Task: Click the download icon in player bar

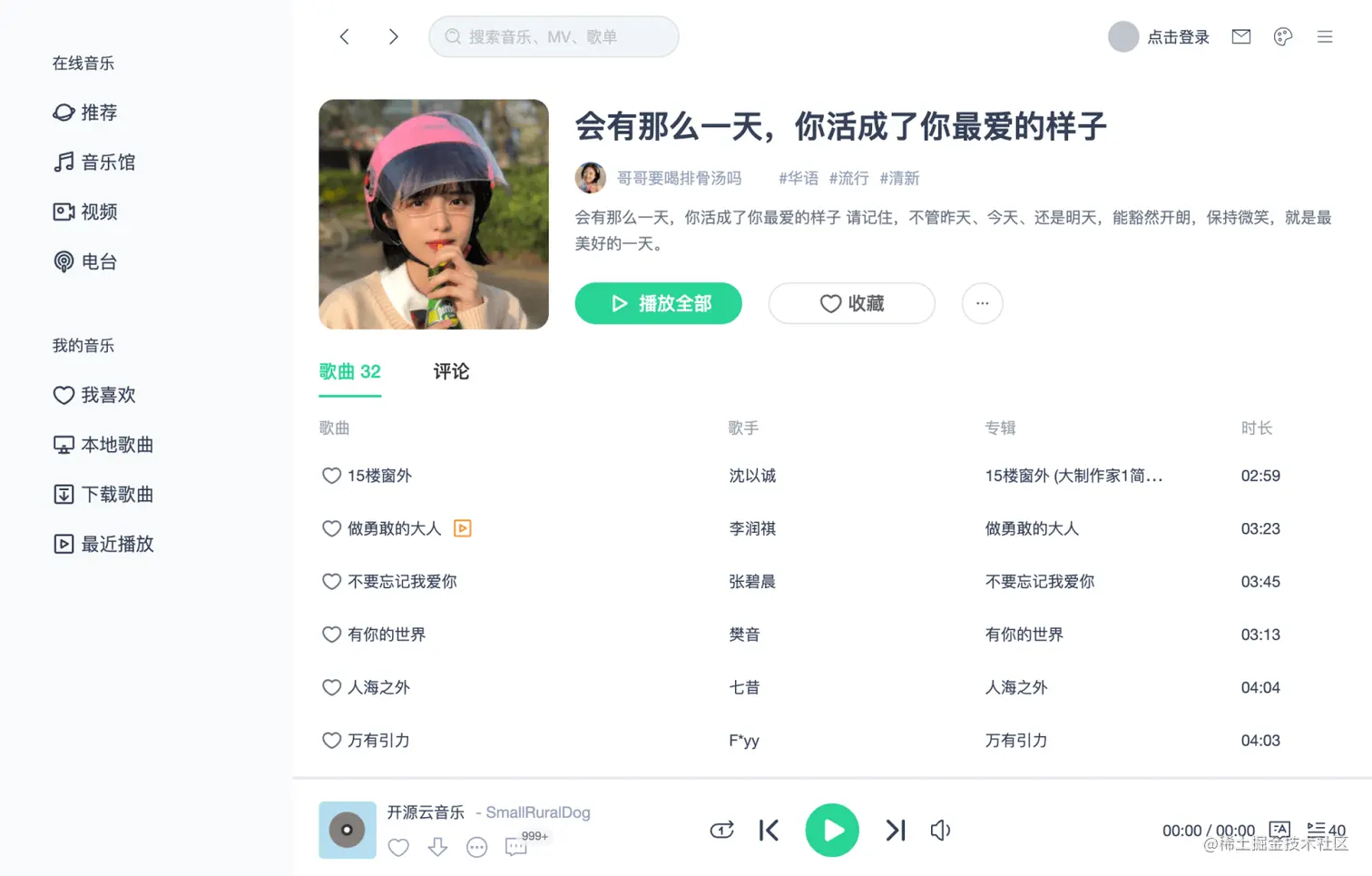Action: [x=437, y=847]
